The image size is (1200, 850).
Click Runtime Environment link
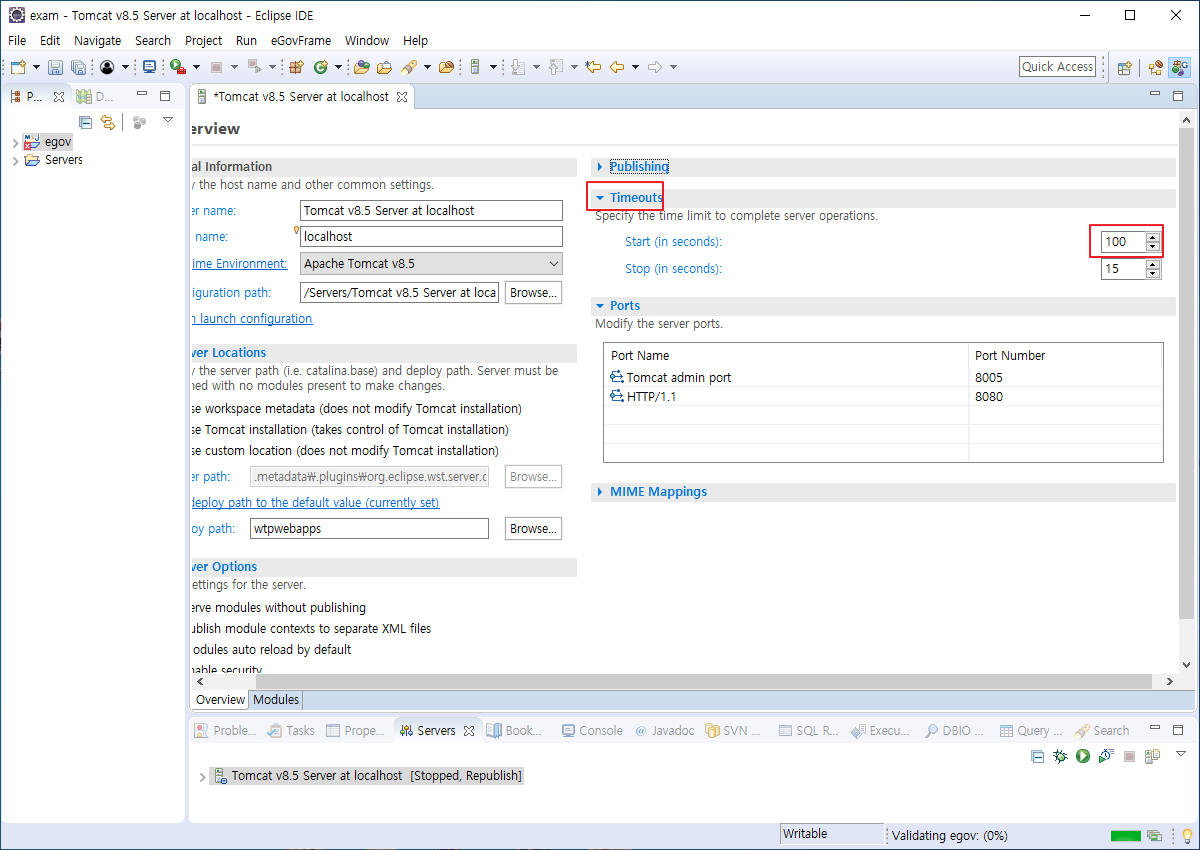coord(239,264)
